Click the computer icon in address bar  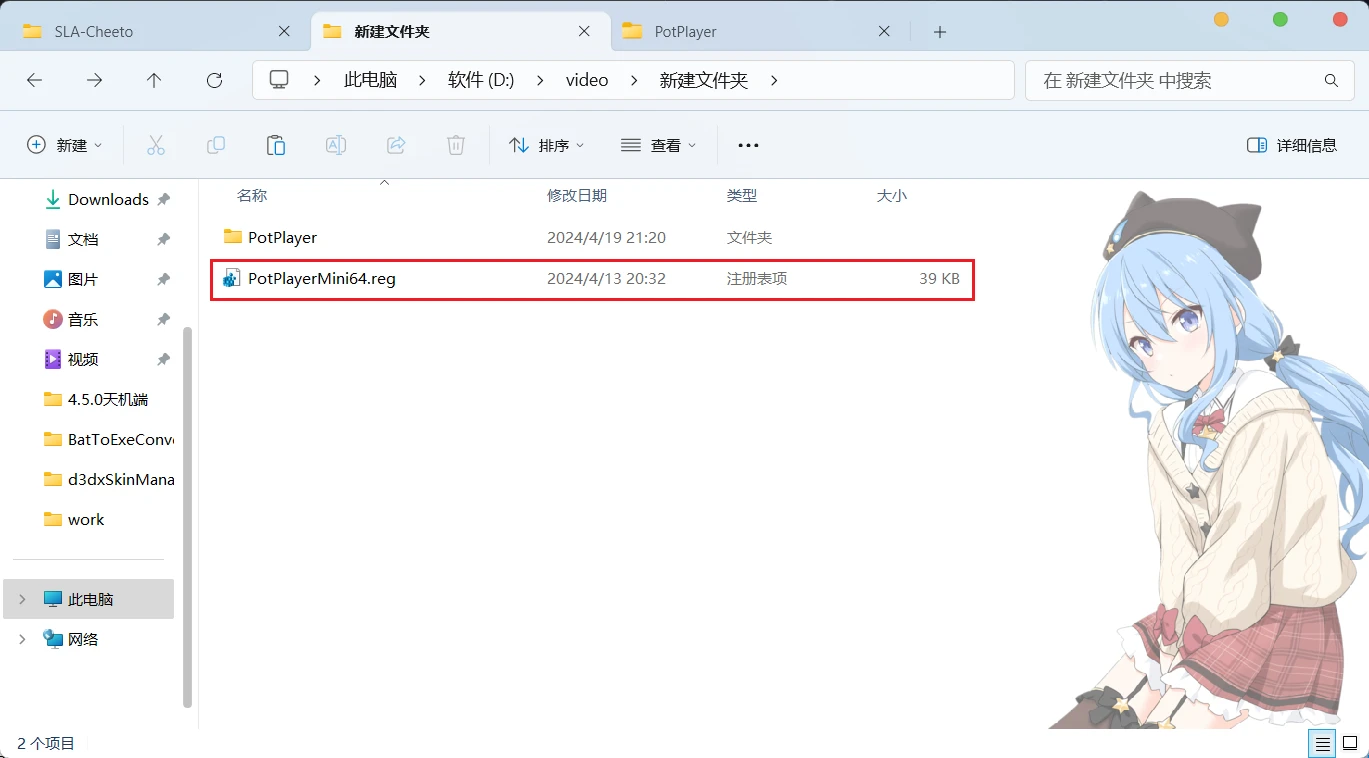(279, 80)
